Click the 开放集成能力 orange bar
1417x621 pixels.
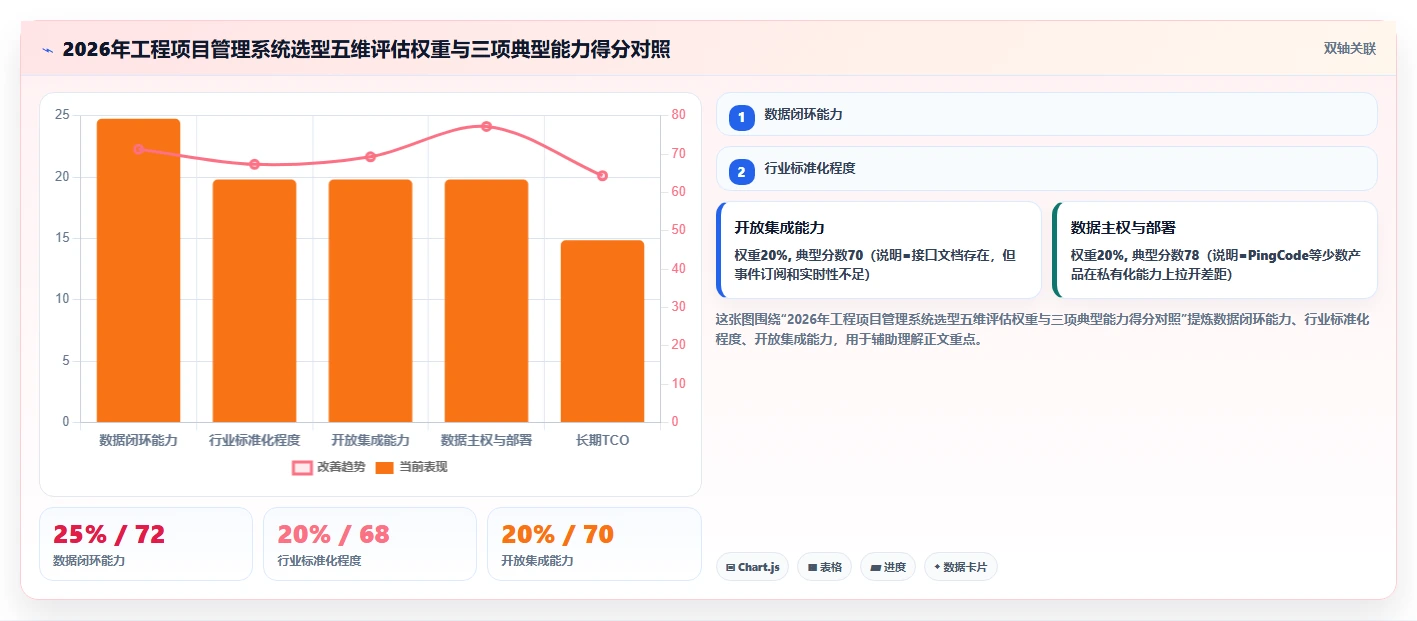point(370,301)
